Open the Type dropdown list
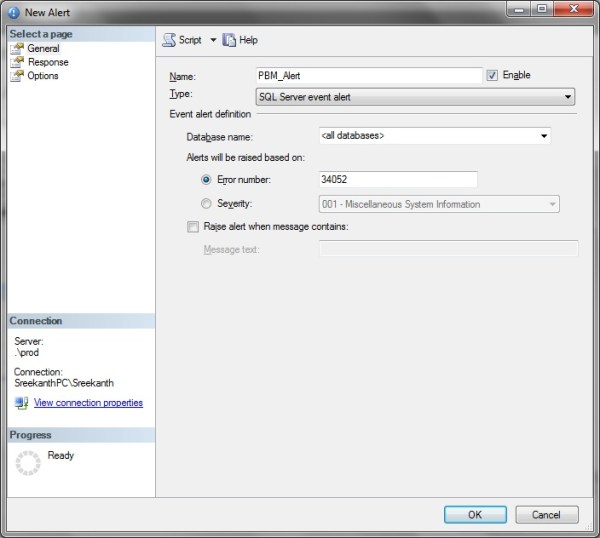The height and width of the screenshot is (538, 600). (x=568, y=97)
